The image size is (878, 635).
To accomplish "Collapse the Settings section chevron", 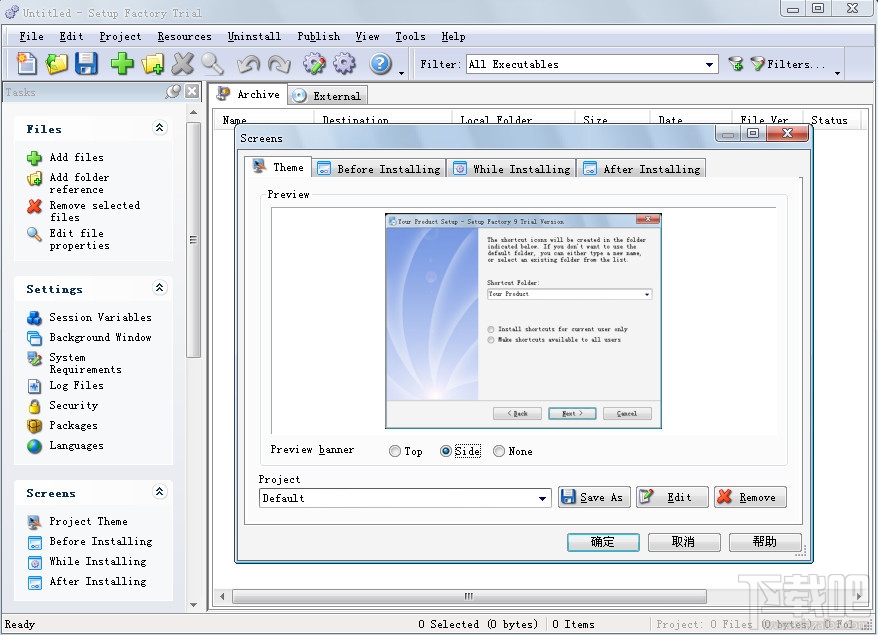I will (x=160, y=288).
